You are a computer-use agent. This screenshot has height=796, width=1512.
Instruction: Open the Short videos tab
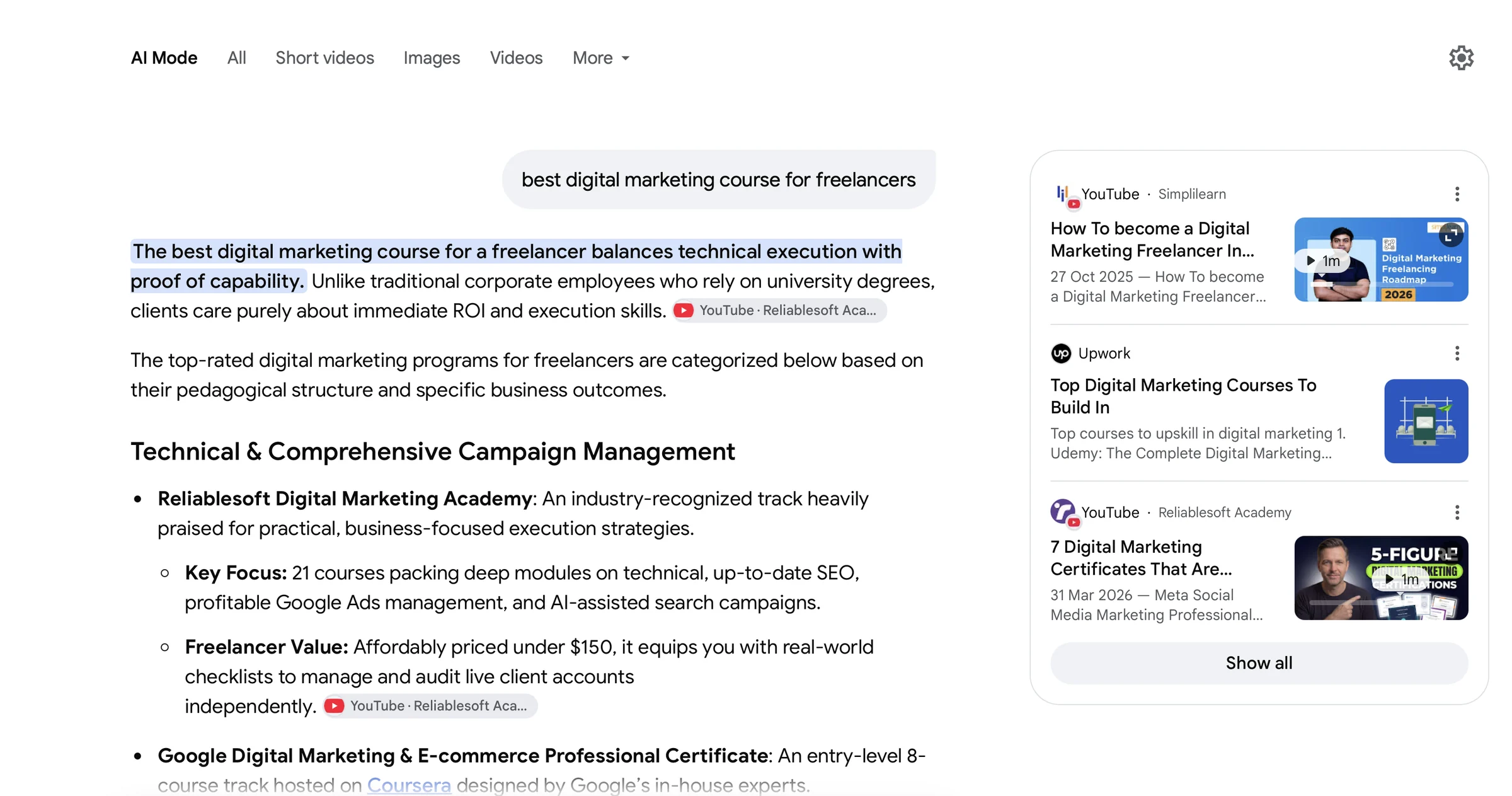click(x=324, y=58)
